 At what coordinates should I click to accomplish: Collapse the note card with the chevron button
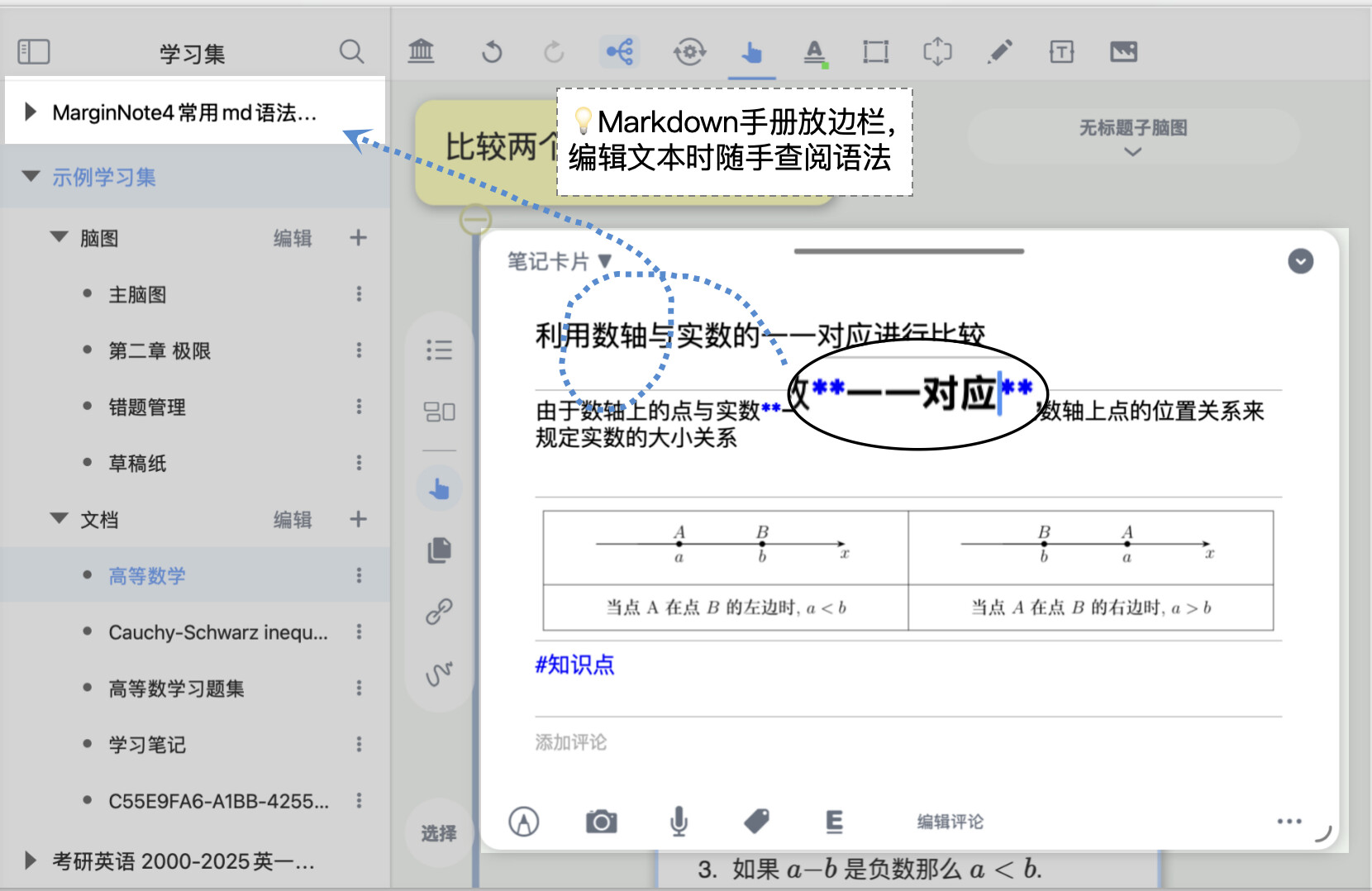click(x=1301, y=261)
